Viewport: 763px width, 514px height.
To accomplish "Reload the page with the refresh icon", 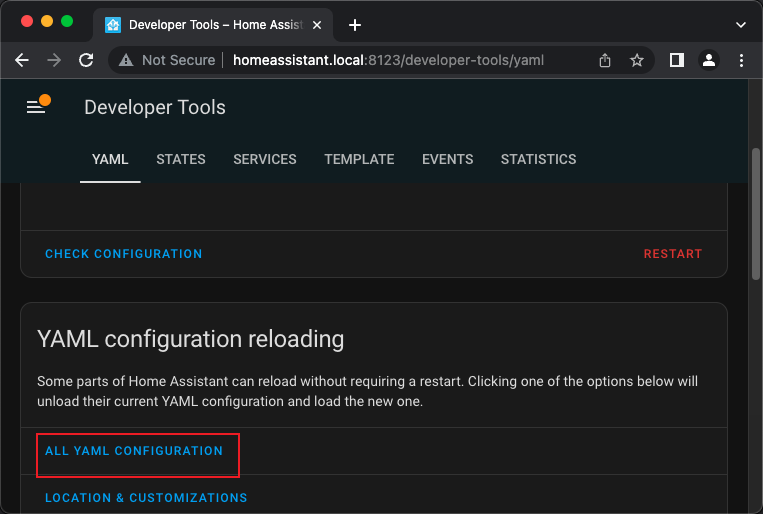I will coord(86,60).
